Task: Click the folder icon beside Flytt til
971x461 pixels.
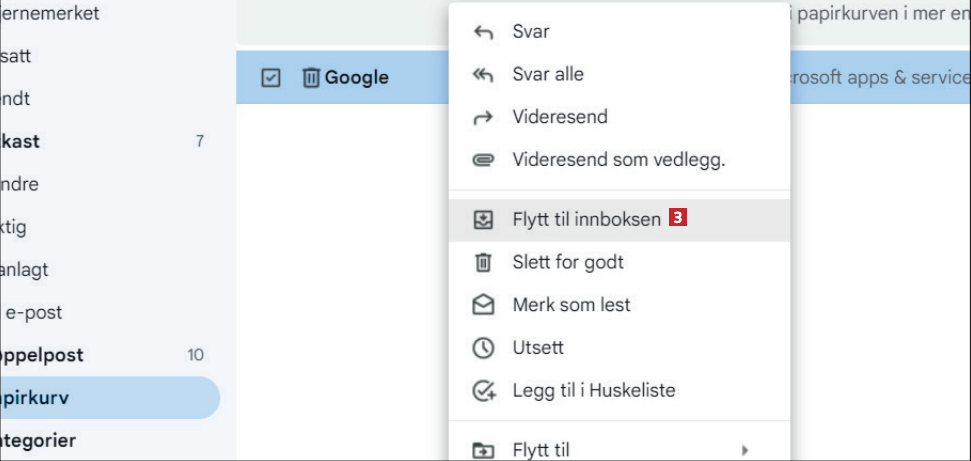Action: point(483,451)
